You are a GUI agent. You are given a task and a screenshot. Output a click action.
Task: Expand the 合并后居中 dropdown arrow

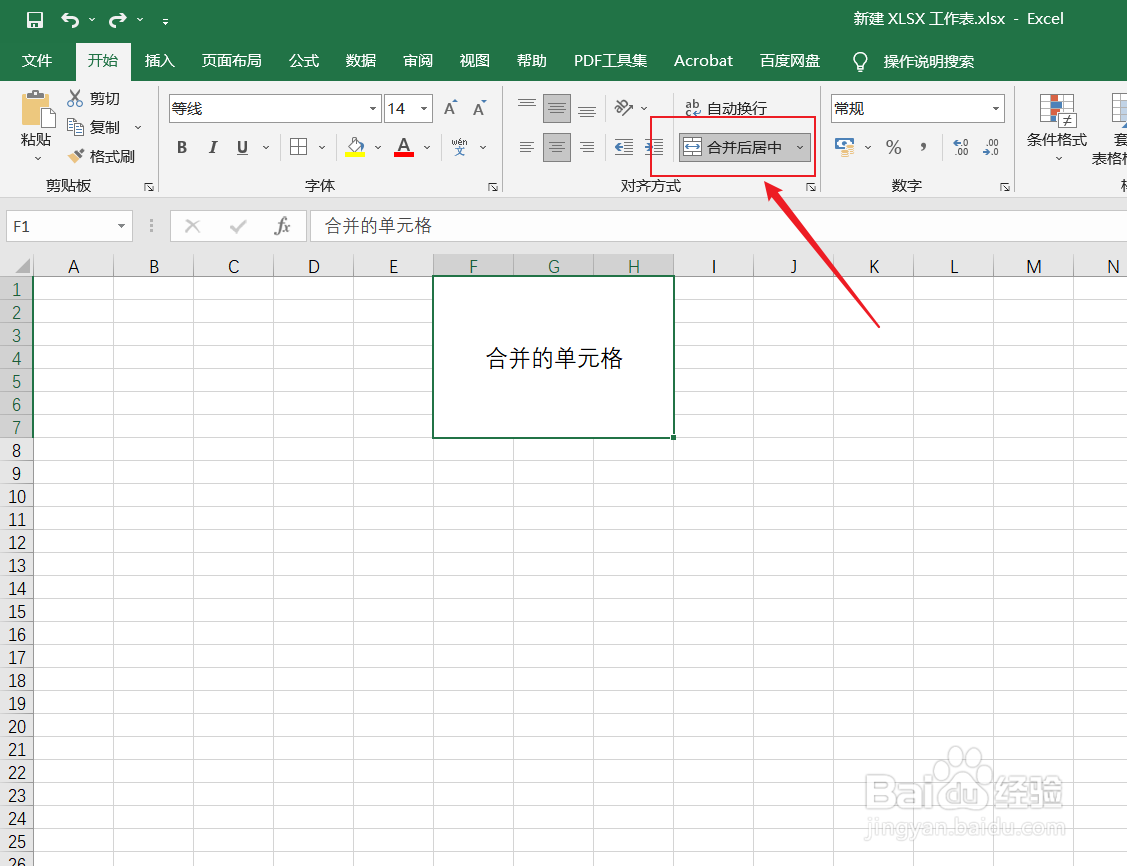point(800,147)
